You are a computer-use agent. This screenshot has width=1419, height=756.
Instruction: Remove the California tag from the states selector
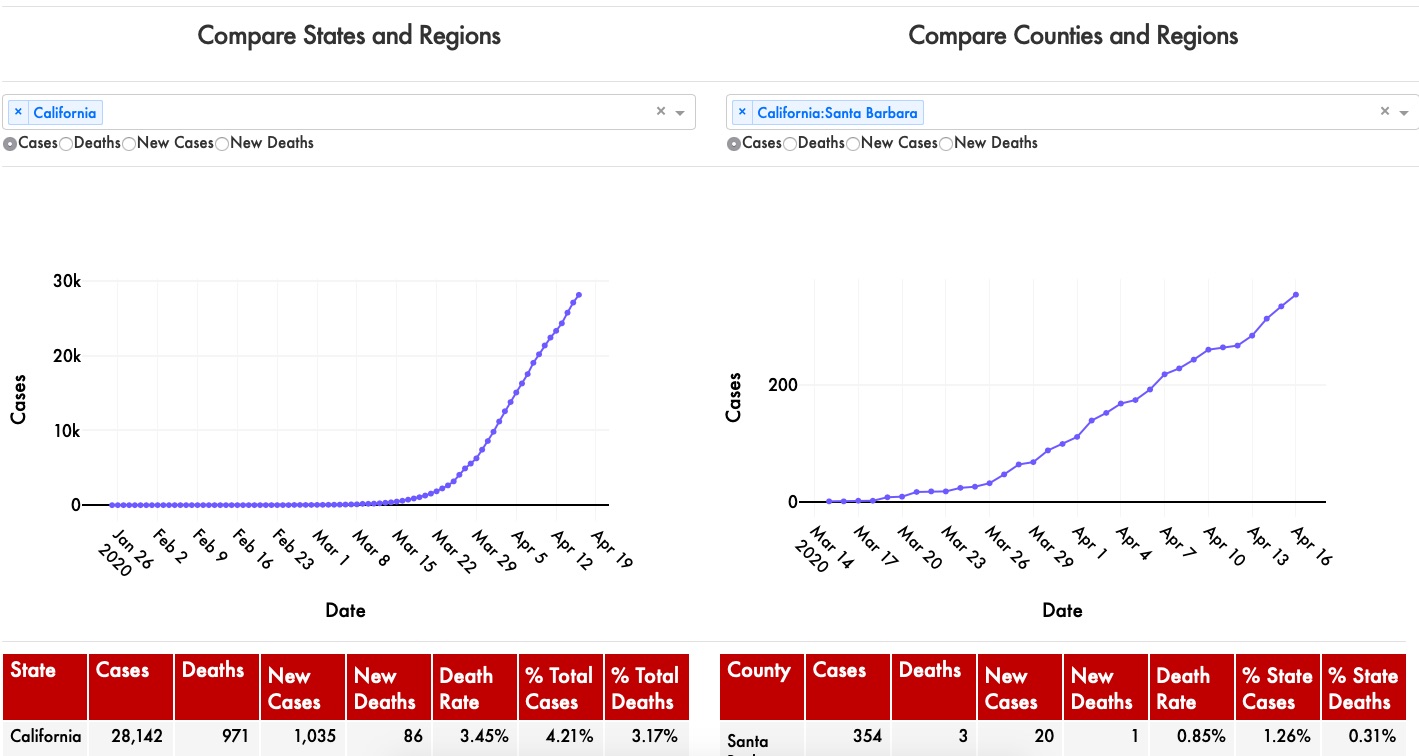click(x=18, y=112)
